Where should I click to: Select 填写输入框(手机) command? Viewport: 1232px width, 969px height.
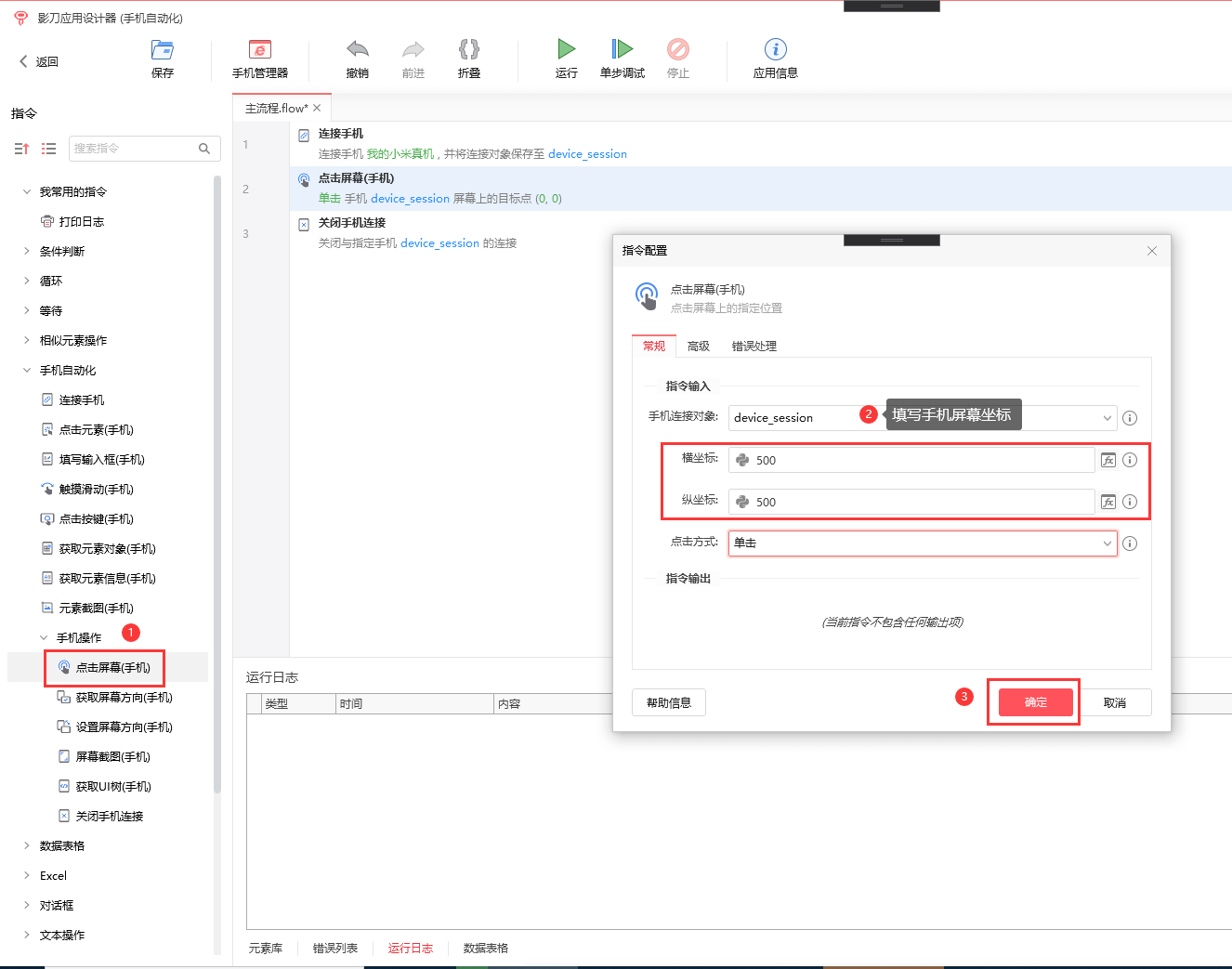[93, 459]
